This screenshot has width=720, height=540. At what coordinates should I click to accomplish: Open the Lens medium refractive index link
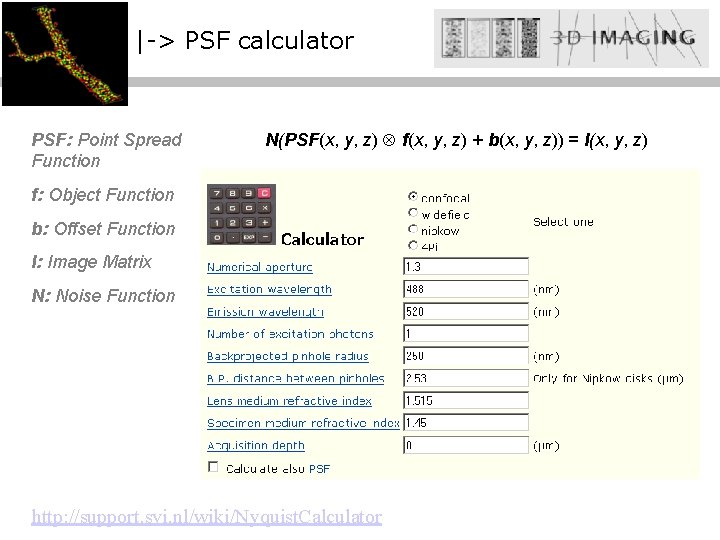click(x=289, y=401)
